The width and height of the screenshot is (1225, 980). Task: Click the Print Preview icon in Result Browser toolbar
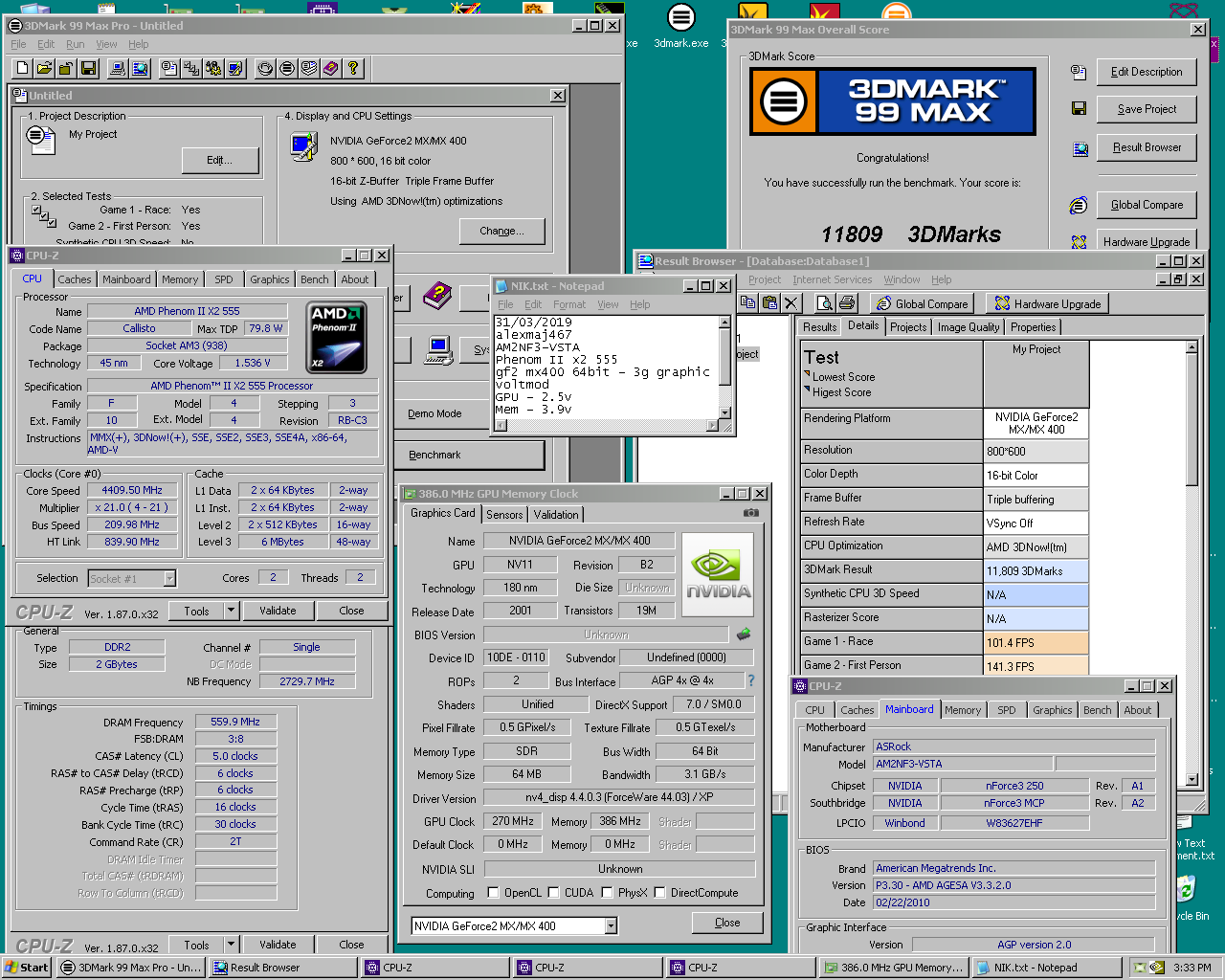(x=824, y=303)
